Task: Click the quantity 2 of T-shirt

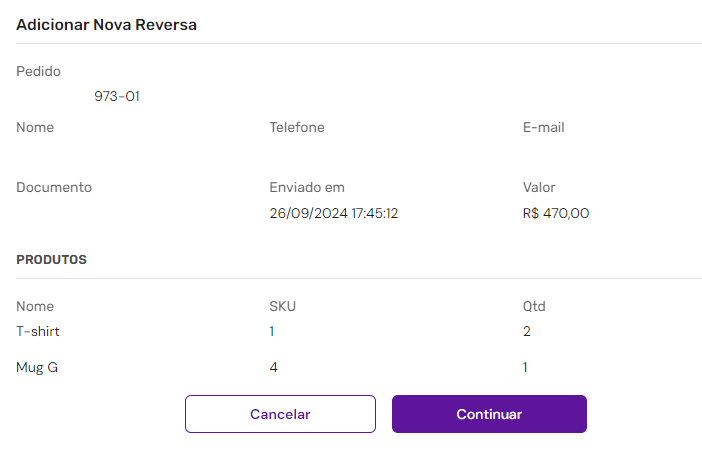Action: [x=527, y=332]
